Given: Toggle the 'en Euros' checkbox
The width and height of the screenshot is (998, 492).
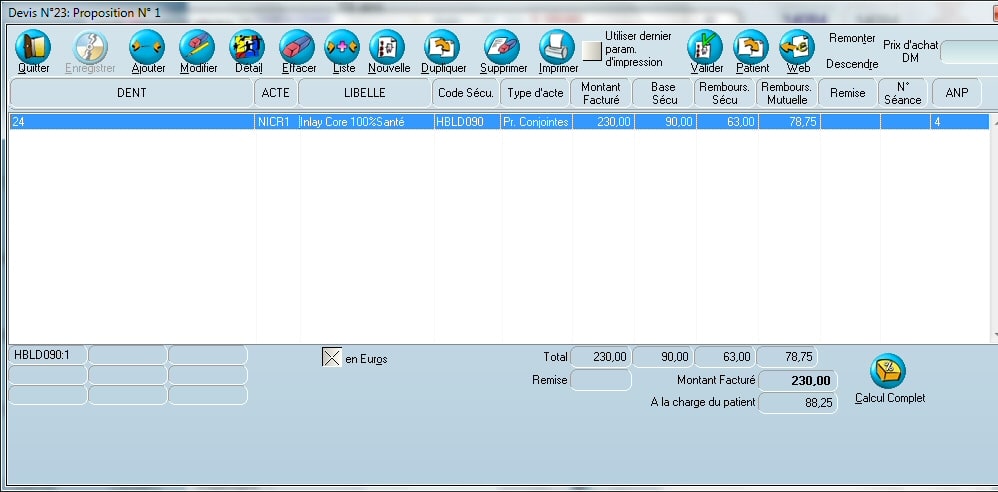Looking at the screenshot, I should click(332, 358).
